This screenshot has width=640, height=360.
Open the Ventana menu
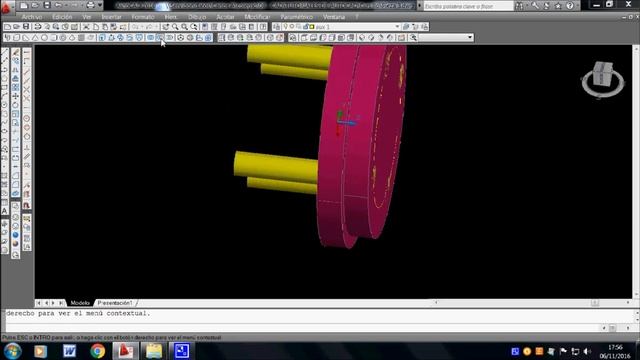click(x=334, y=17)
